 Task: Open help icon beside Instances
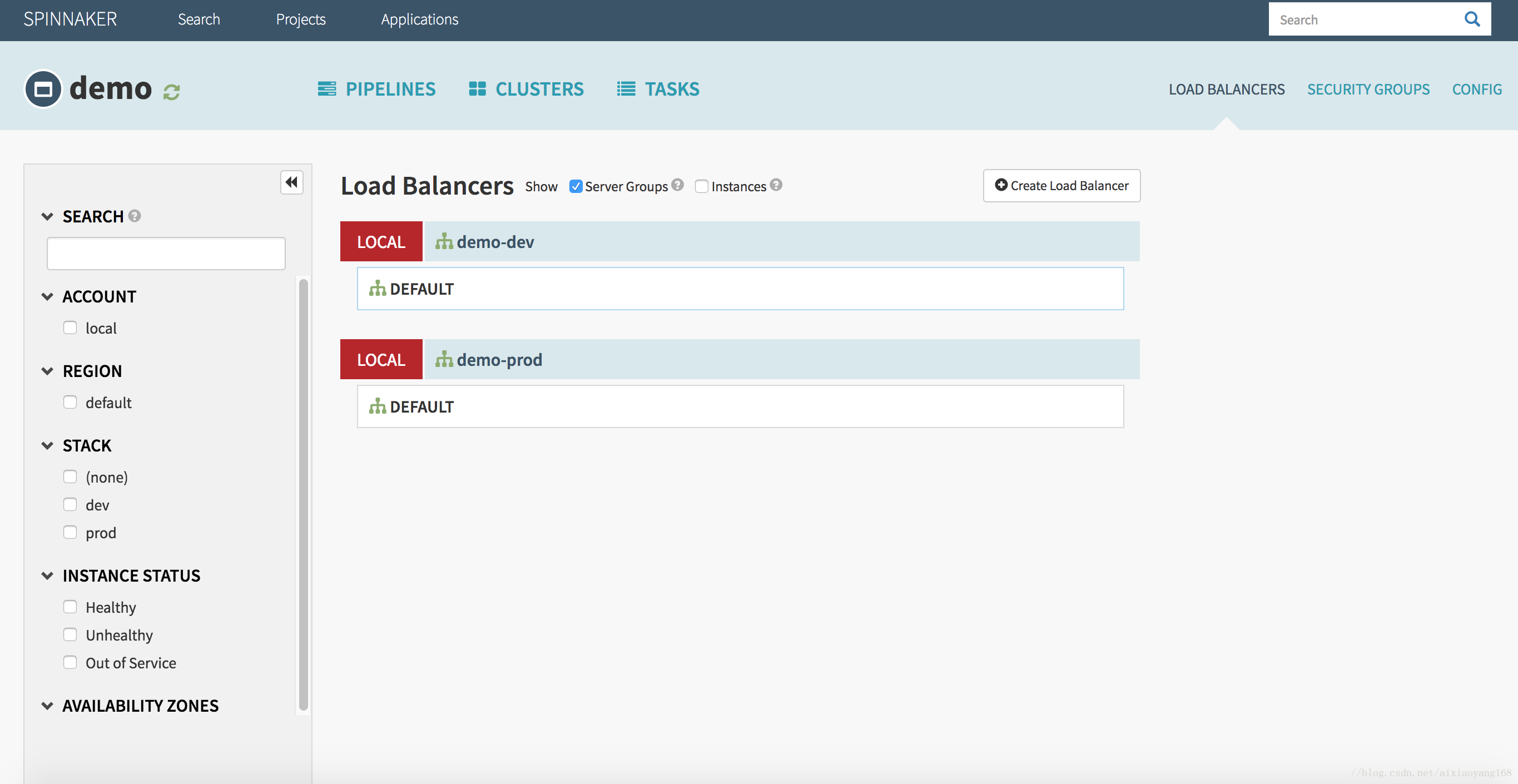coord(776,185)
